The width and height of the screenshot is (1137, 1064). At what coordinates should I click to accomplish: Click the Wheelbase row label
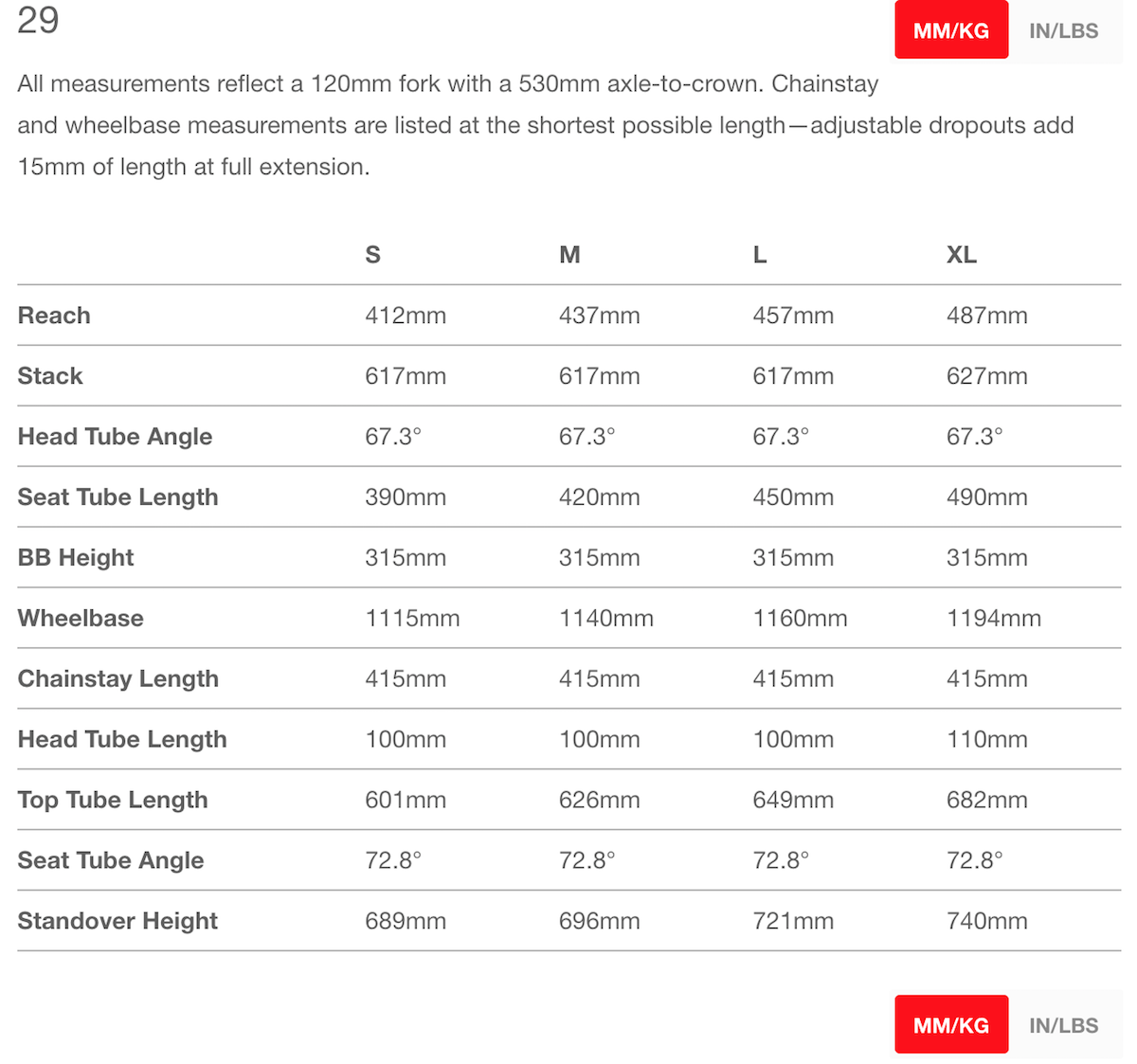tap(81, 619)
